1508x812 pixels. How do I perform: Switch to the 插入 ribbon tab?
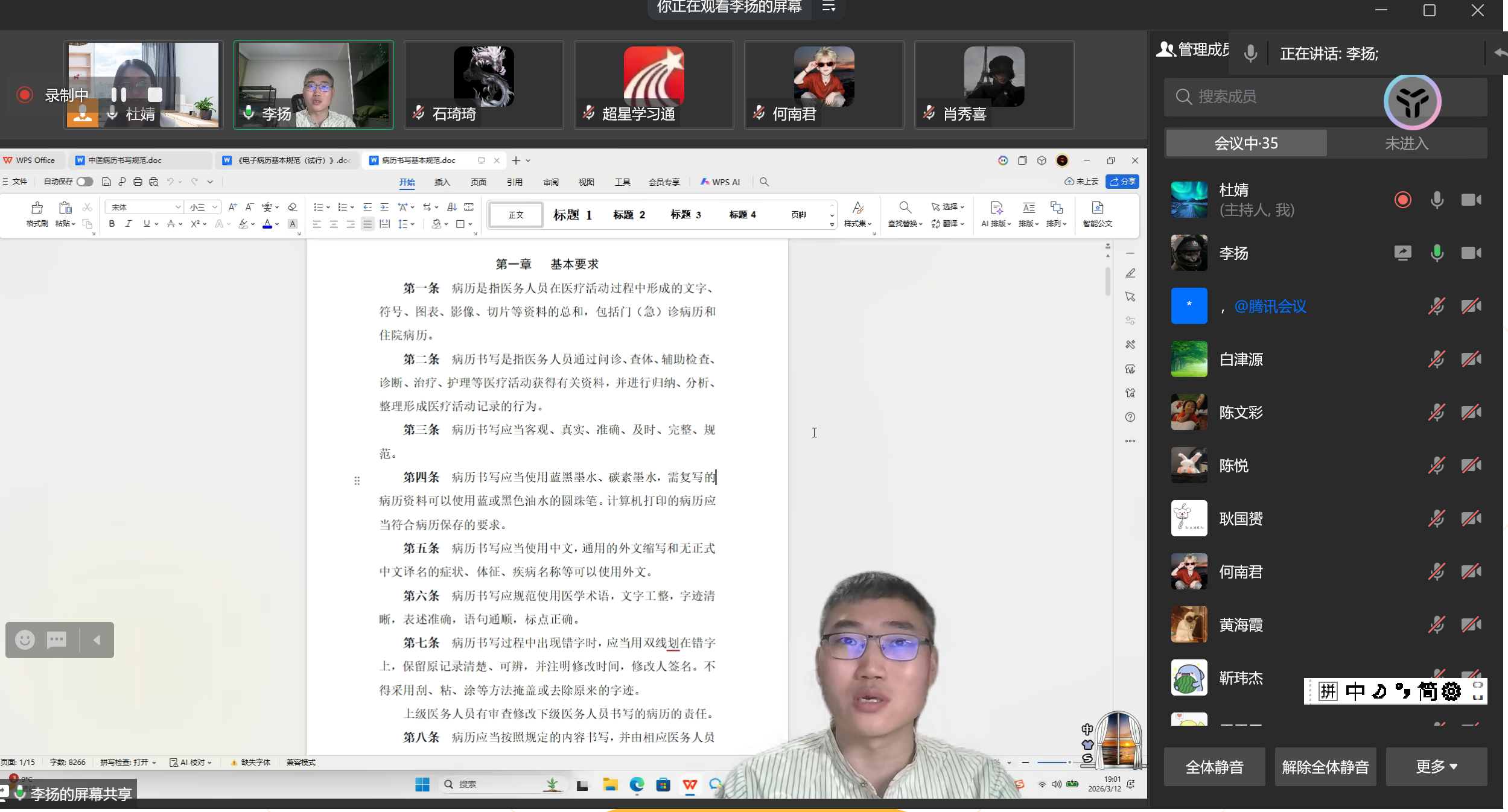[x=442, y=182]
